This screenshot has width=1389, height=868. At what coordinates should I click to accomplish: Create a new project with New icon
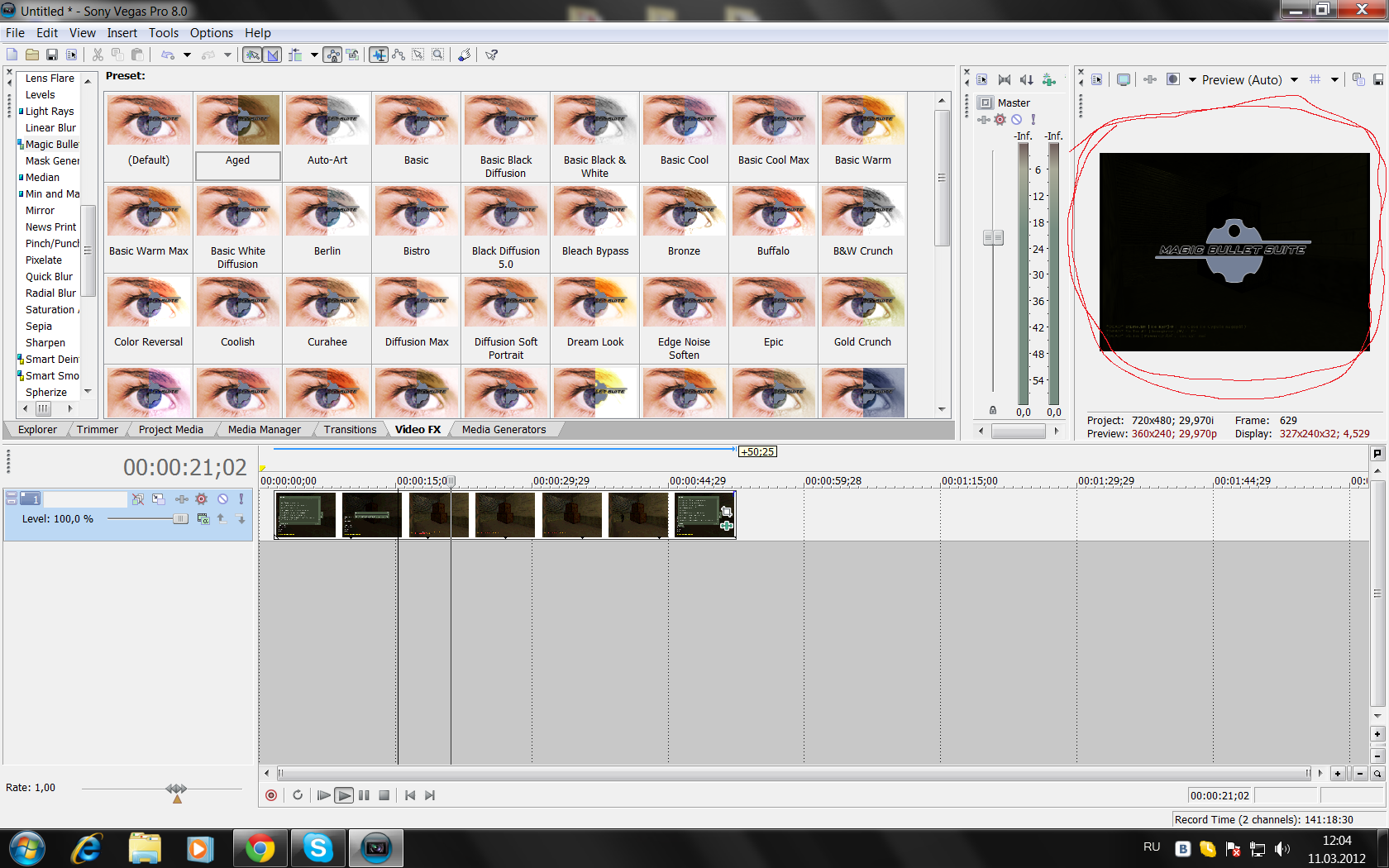pos(12,55)
